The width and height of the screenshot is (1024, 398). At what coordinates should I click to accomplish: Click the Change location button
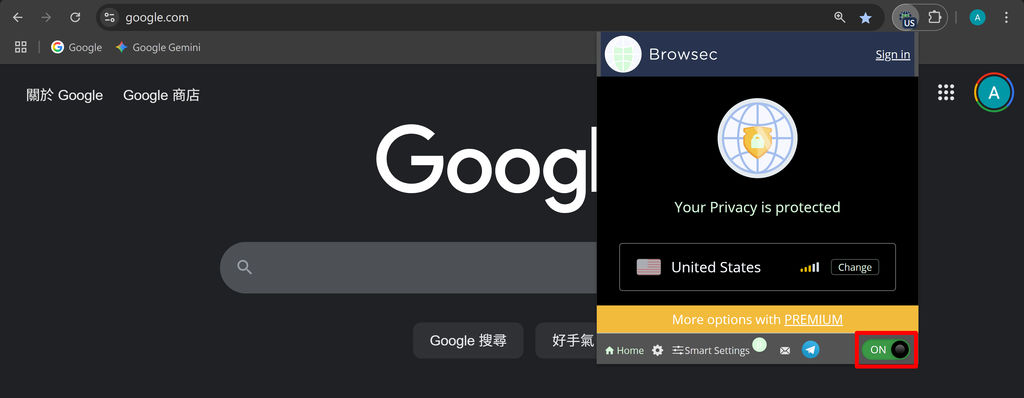(x=855, y=267)
